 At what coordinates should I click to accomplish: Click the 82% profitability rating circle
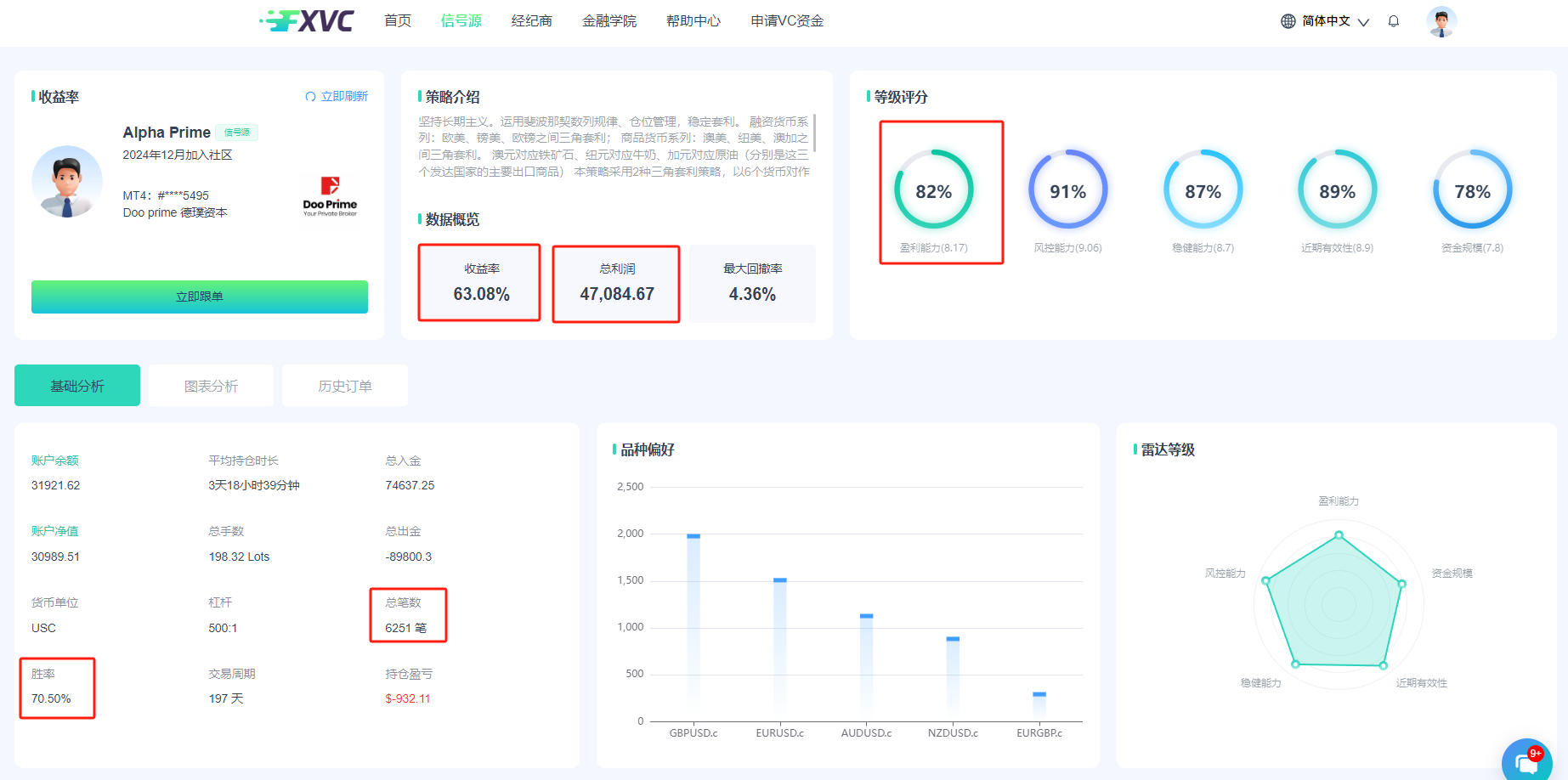pos(933,189)
